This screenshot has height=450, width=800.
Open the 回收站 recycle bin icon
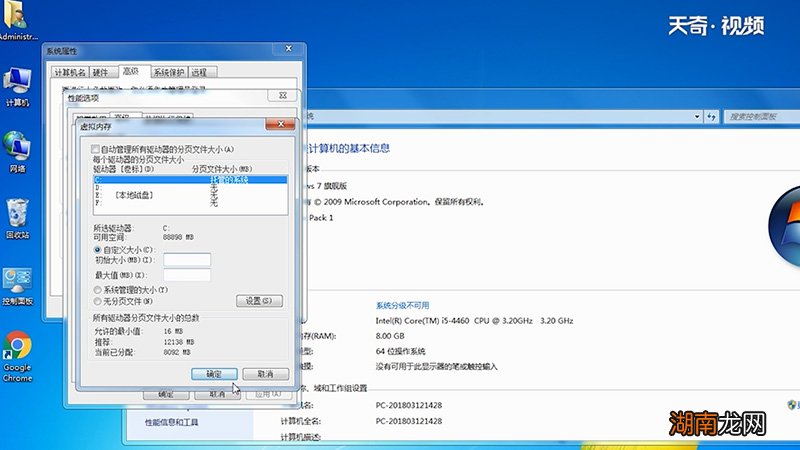(x=17, y=218)
